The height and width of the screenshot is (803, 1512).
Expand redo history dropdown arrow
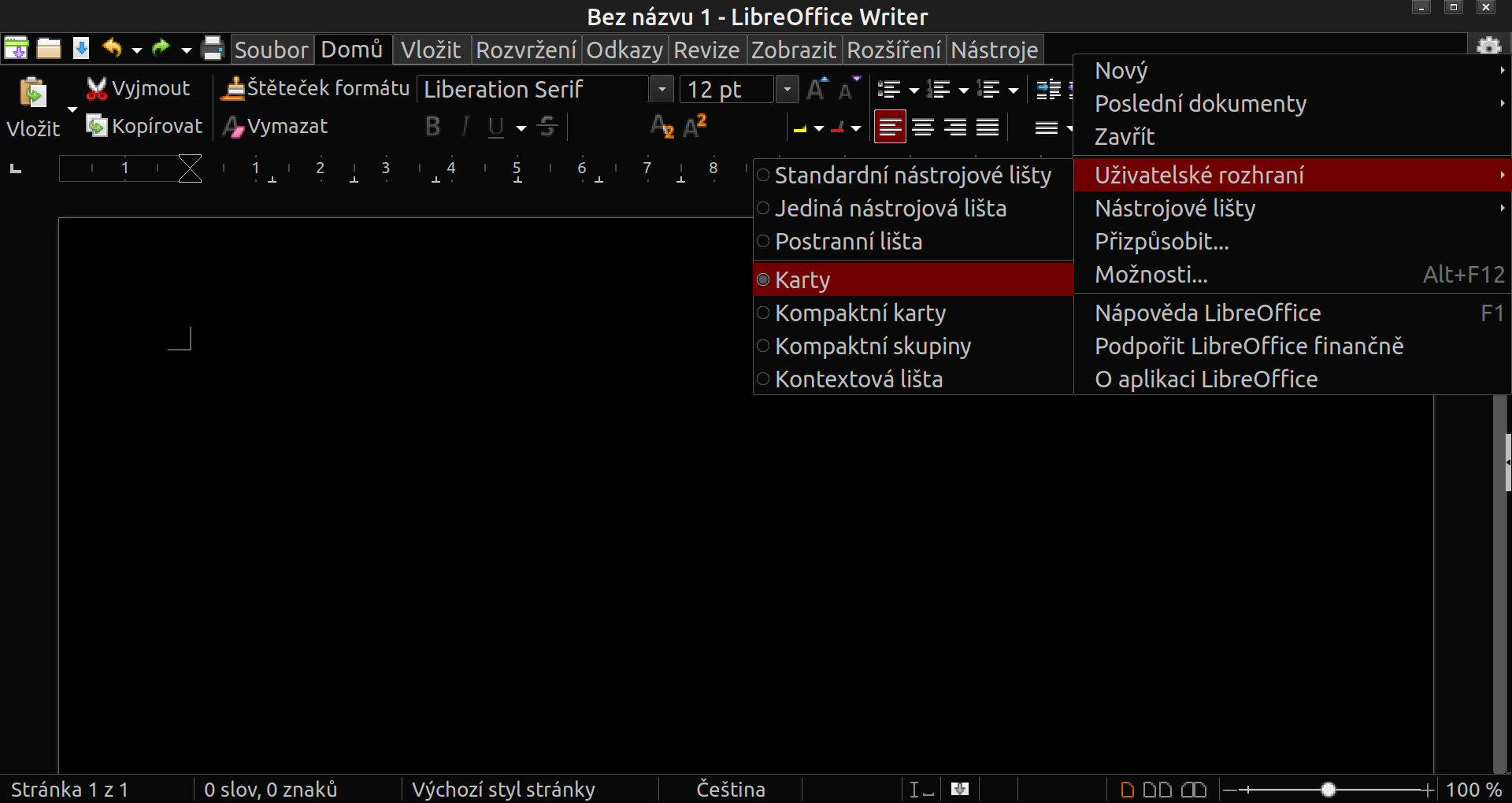(x=186, y=50)
